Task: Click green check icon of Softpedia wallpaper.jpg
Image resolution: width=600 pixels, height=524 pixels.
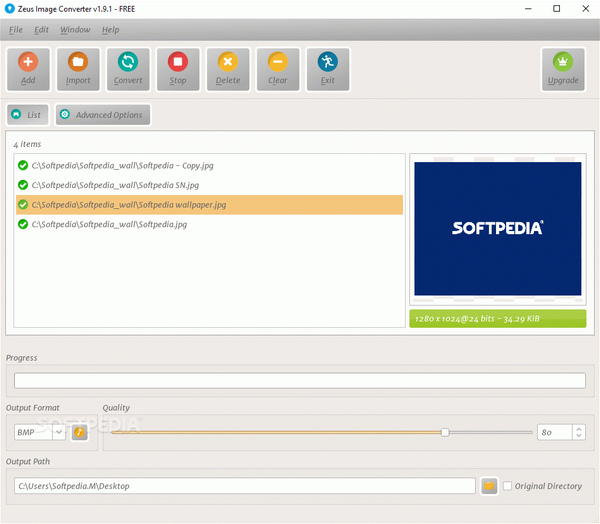Action: 23,205
